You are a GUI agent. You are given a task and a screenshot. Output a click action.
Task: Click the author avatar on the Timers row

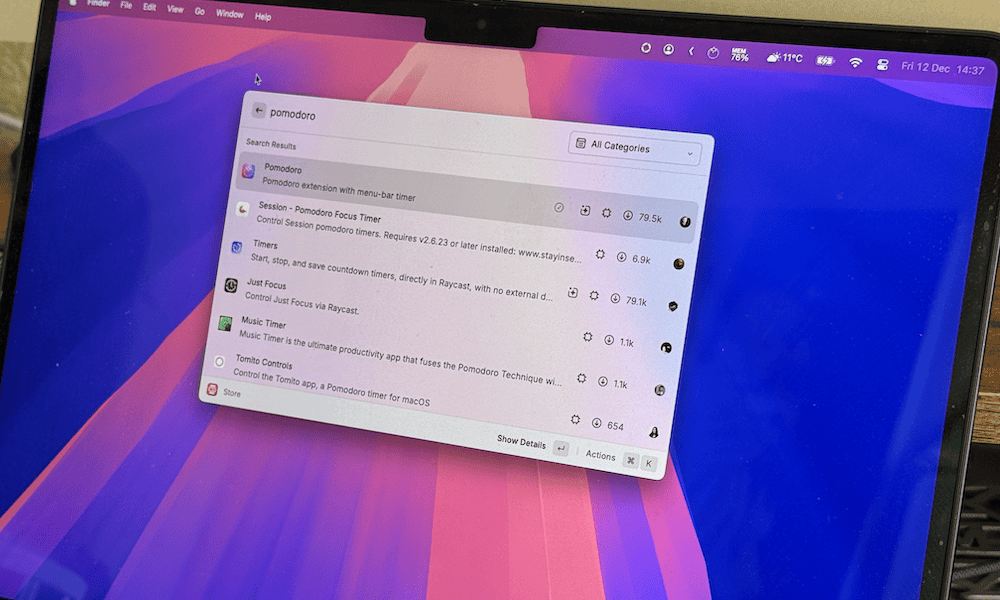pos(672,306)
